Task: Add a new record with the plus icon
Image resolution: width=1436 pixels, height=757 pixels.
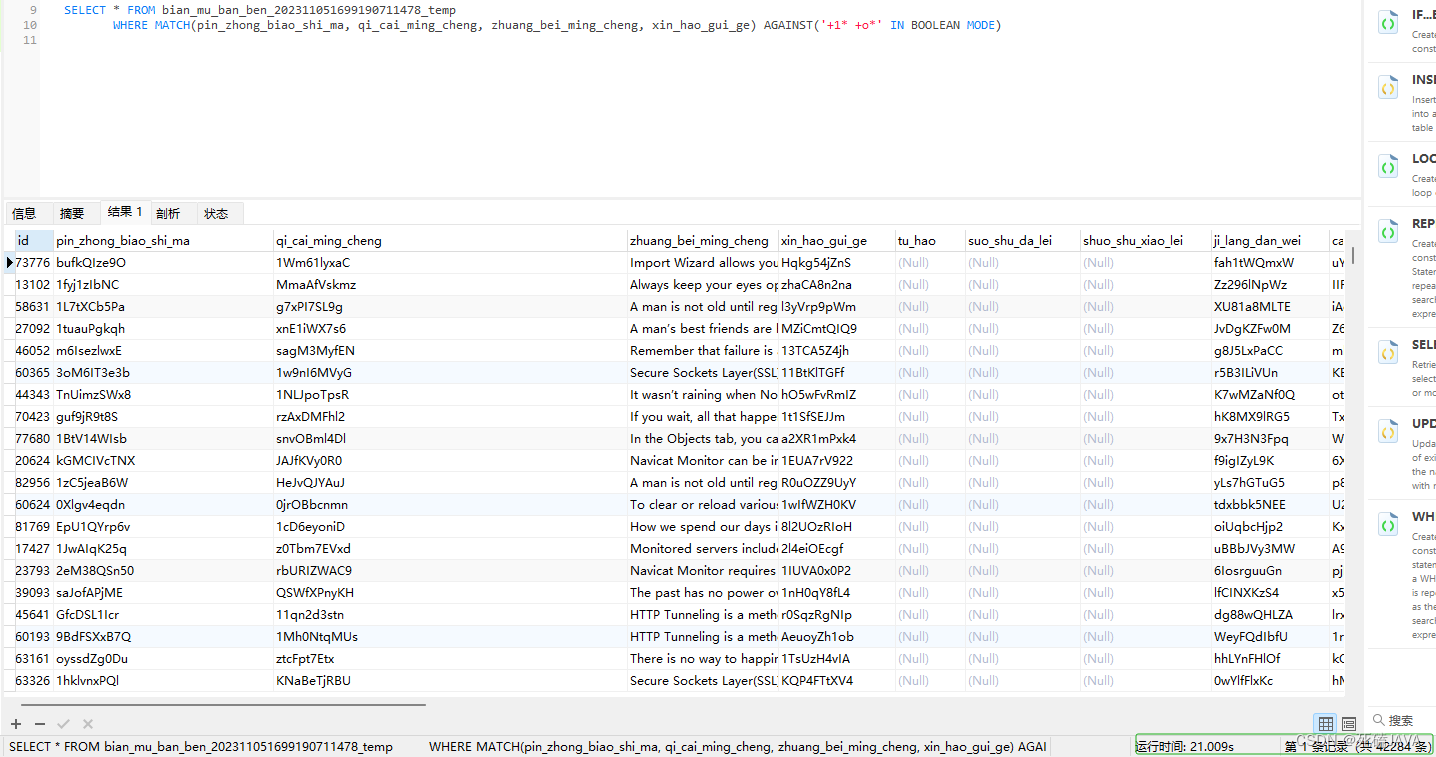Action: (x=16, y=724)
